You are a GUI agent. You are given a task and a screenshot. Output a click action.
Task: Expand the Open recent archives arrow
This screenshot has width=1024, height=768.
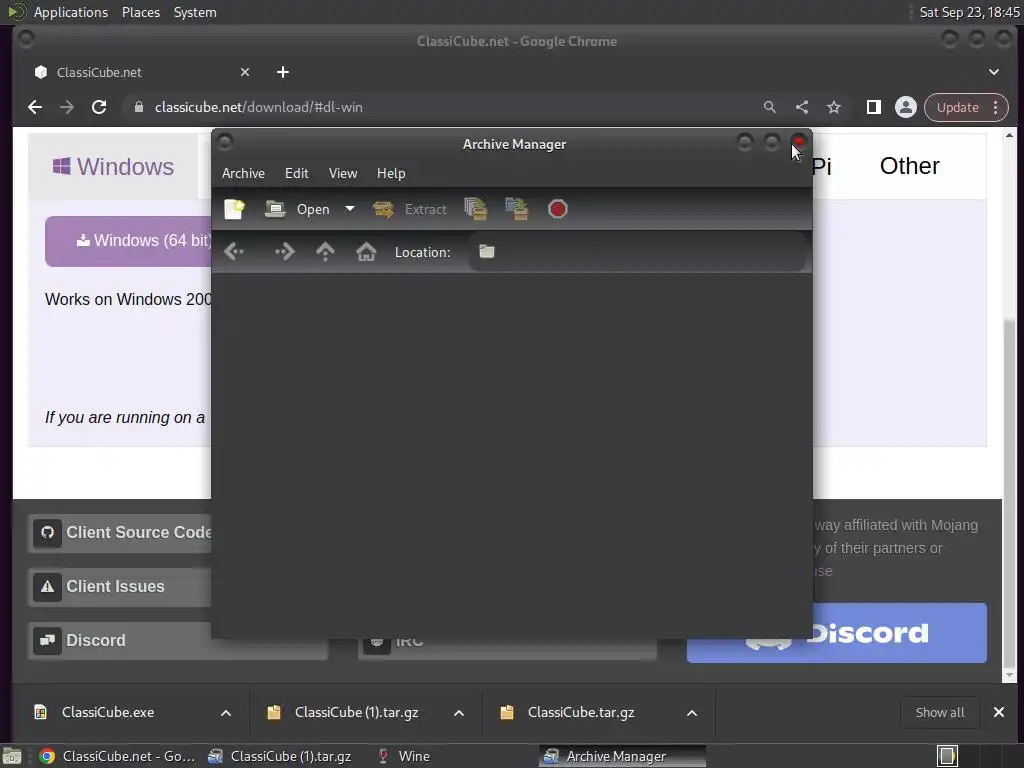[350, 209]
